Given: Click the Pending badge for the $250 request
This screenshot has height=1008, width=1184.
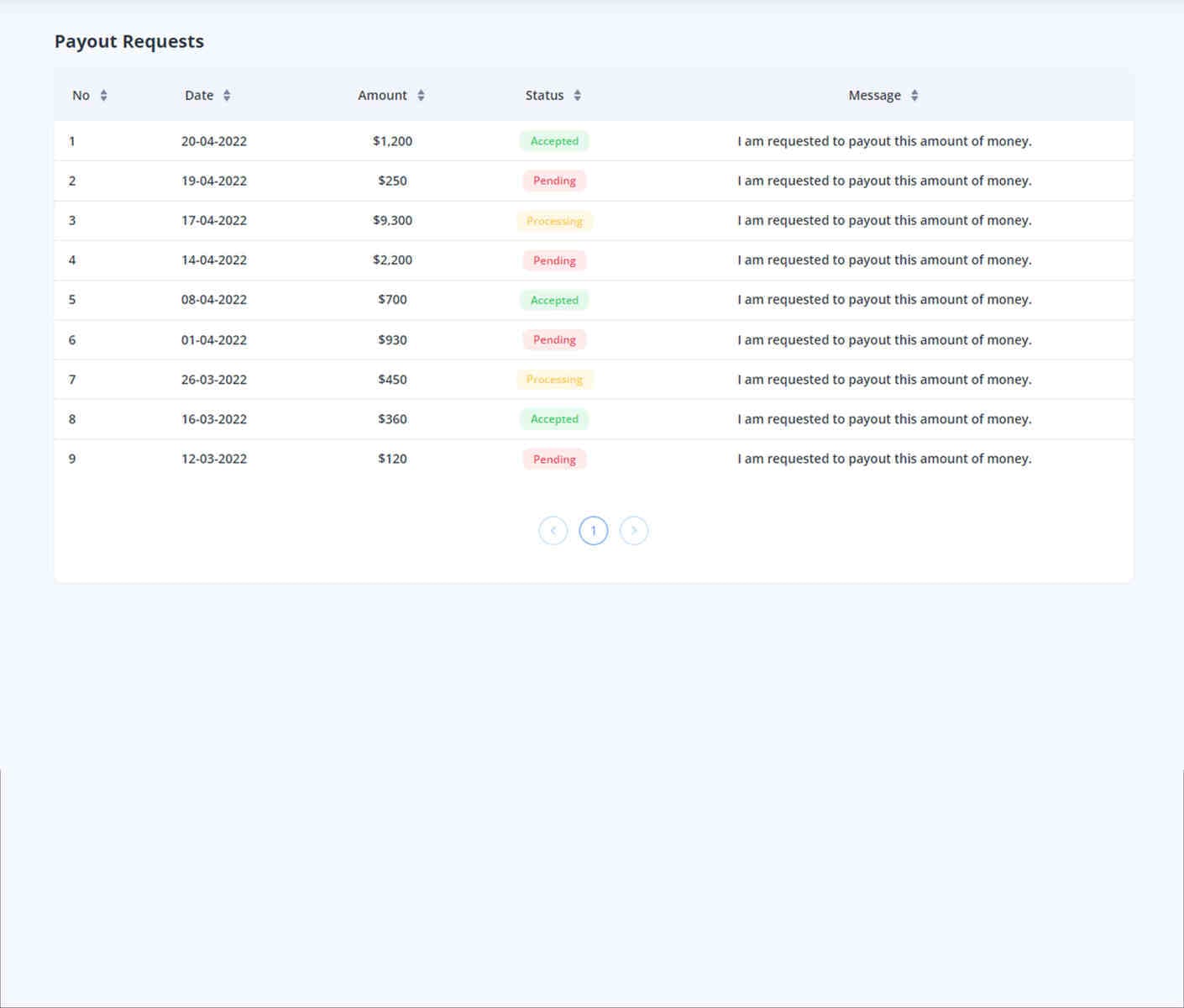Looking at the screenshot, I should 554,180.
